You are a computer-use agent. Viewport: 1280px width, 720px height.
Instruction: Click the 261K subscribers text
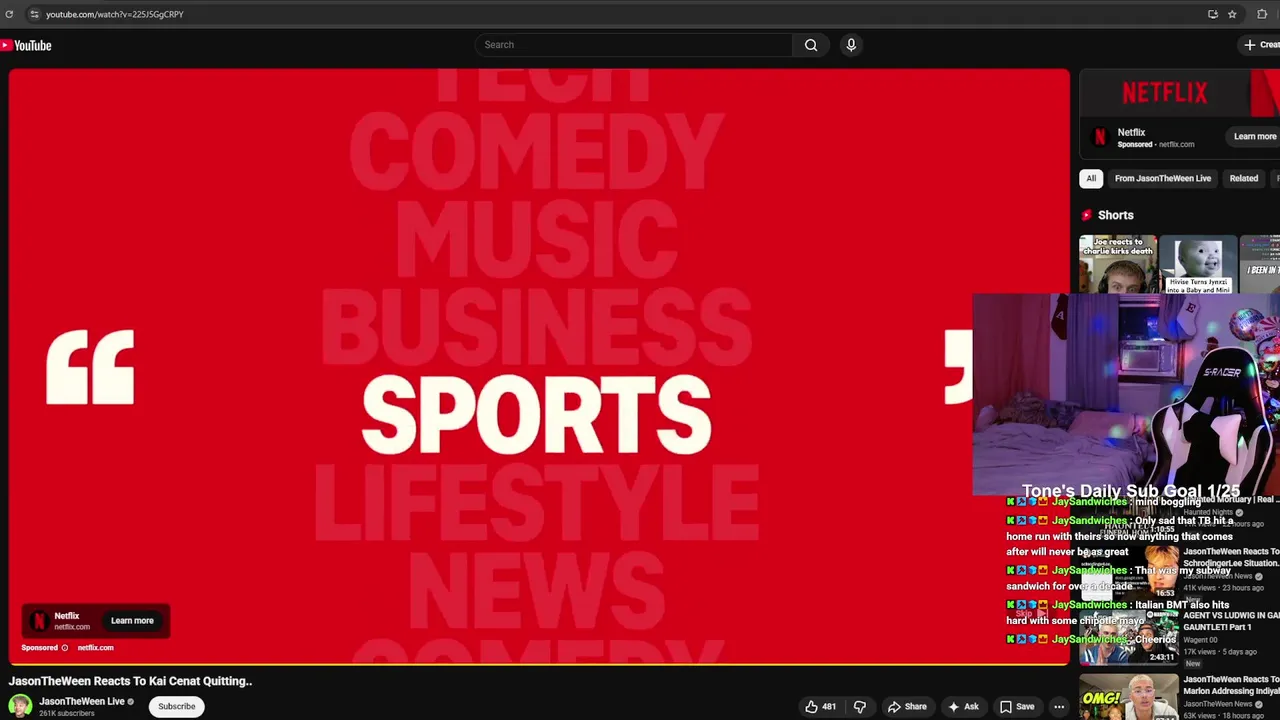coord(67,714)
